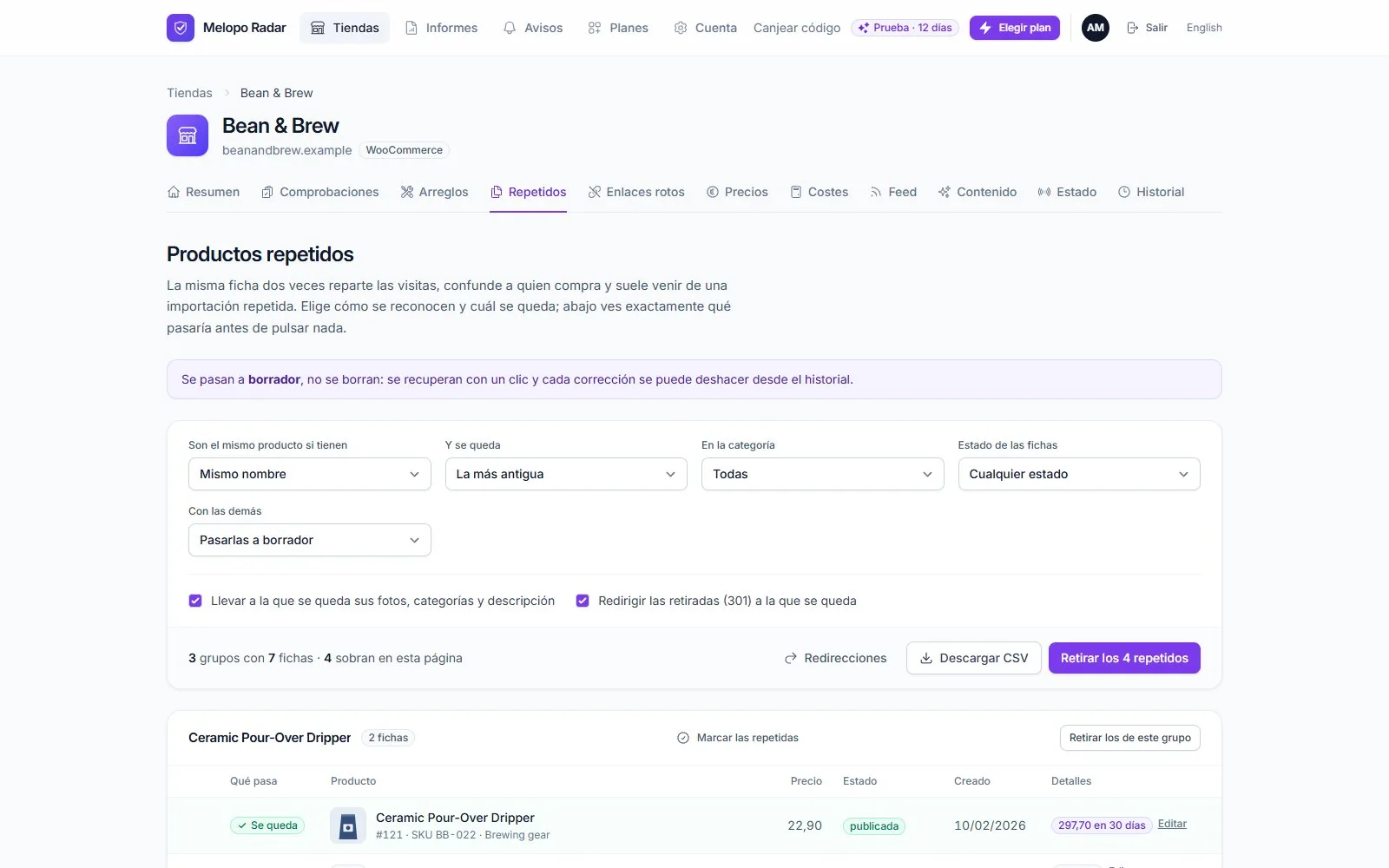Switch to the Comprobaciones tab

pos(320,192)
